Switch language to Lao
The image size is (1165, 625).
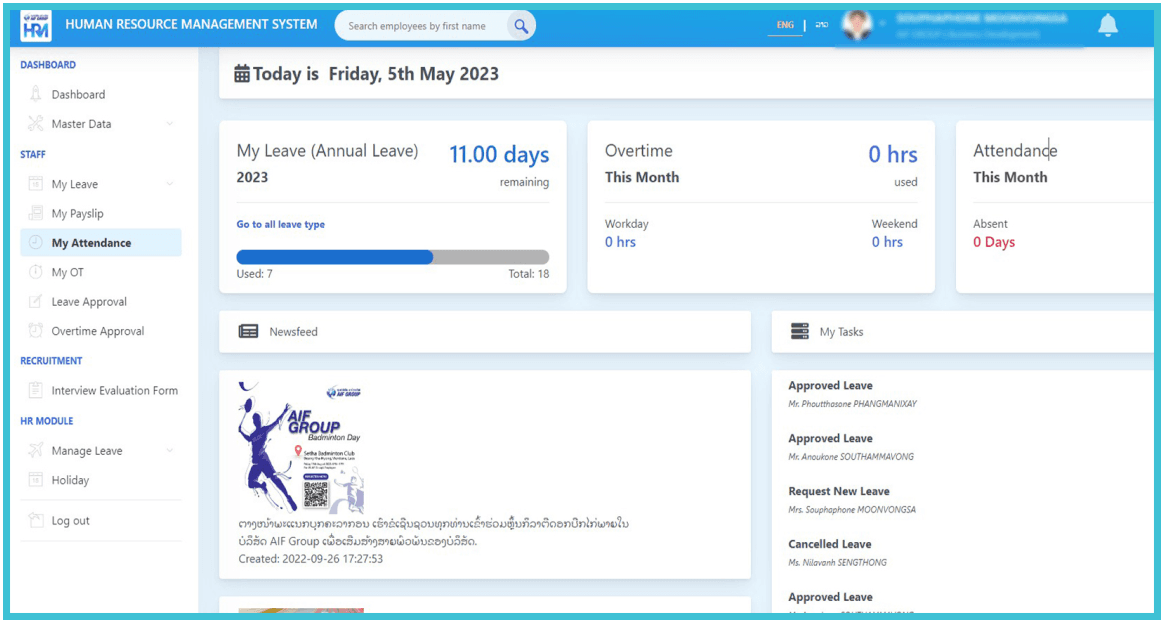click(x=821, y=24)
